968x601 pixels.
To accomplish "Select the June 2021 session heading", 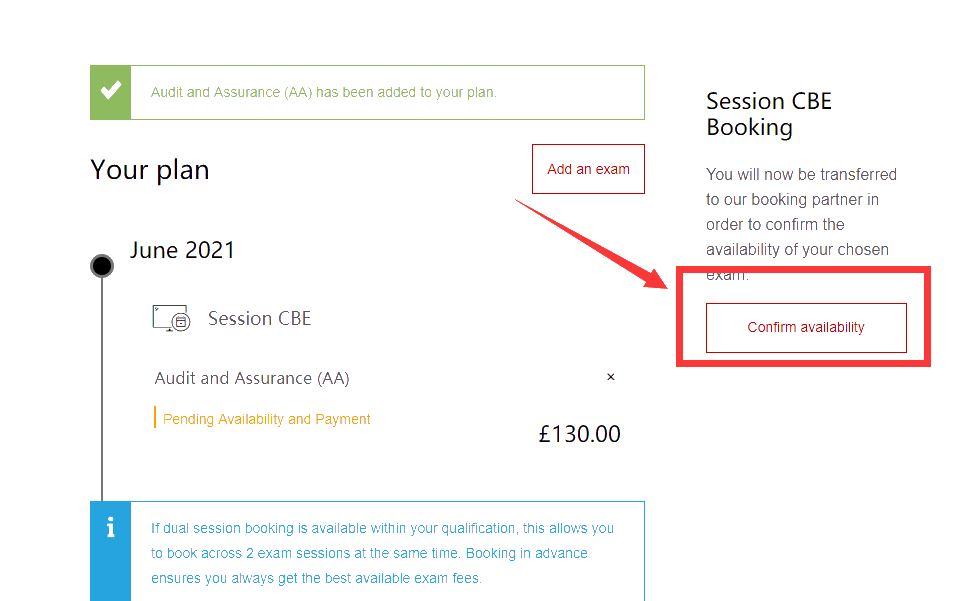I will point(182,250).
